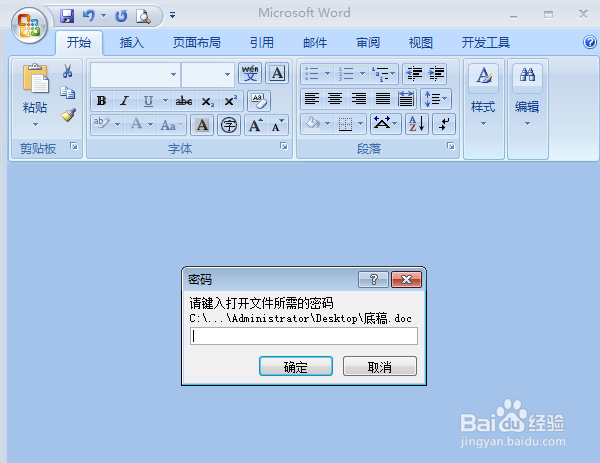The width and height of the screenshot is (600, 463).
Task: Click the enclosed character 字 icon
Action: coord(229,125)
